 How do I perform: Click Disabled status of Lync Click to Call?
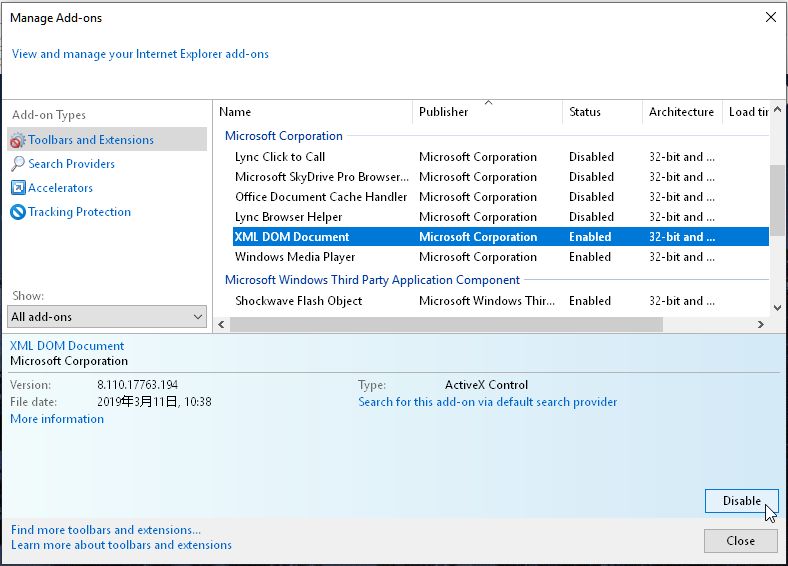coord(591,157)
